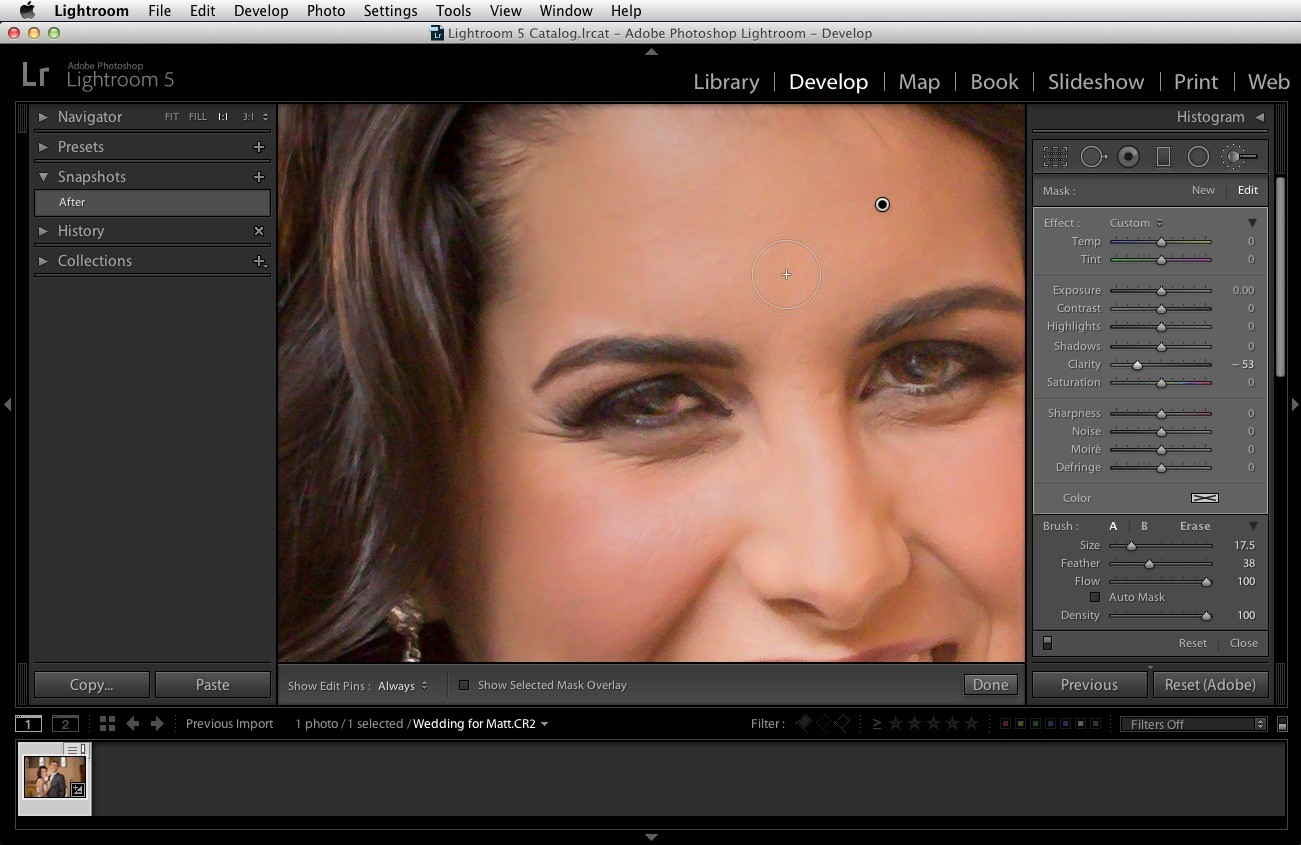Viewport: 1301px width, 845px height.
Task: Select the Graduated Filter tool icon
Action: click(x=1163, y=157)
